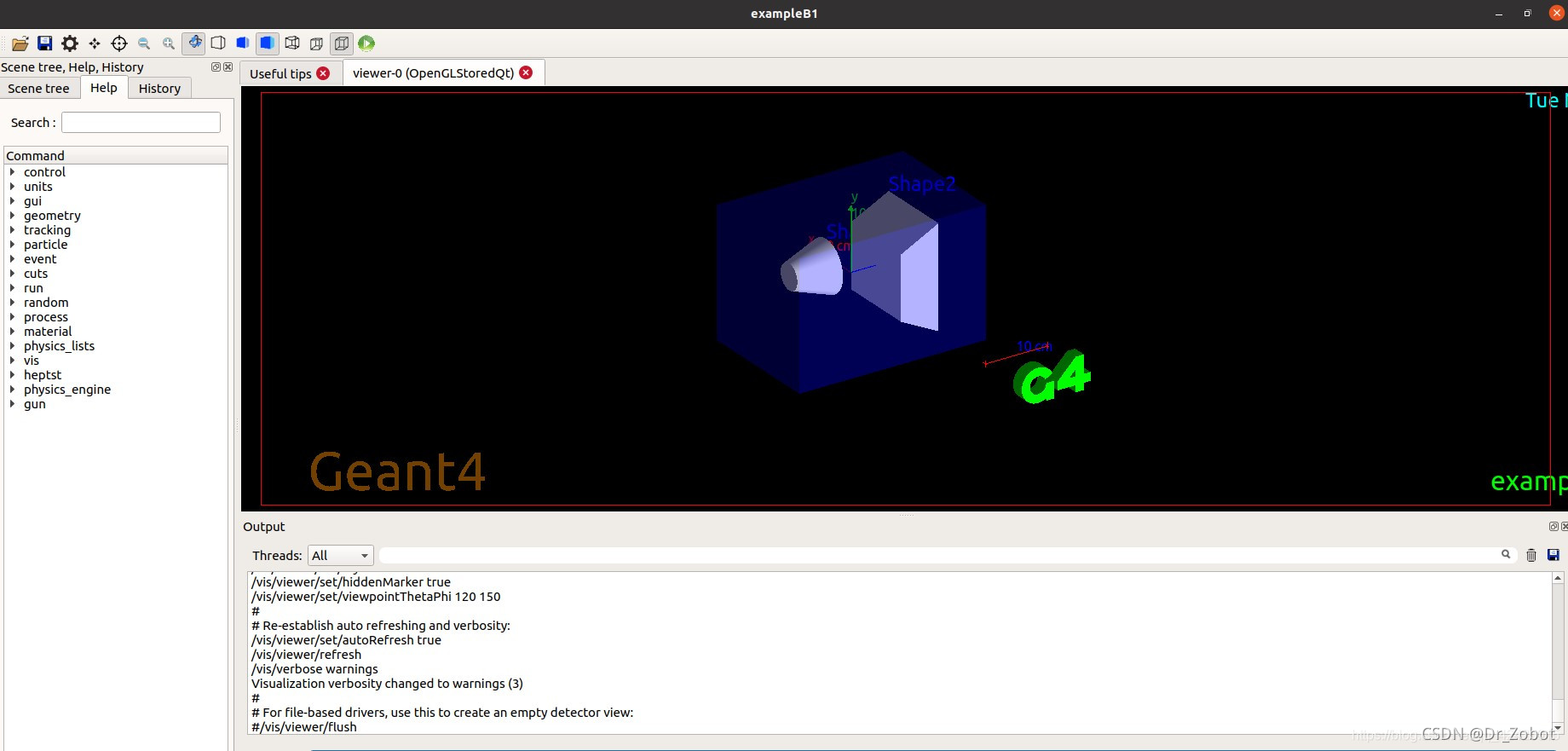Expand the geometry command node
1568x751 pixels.
(12, 216)
